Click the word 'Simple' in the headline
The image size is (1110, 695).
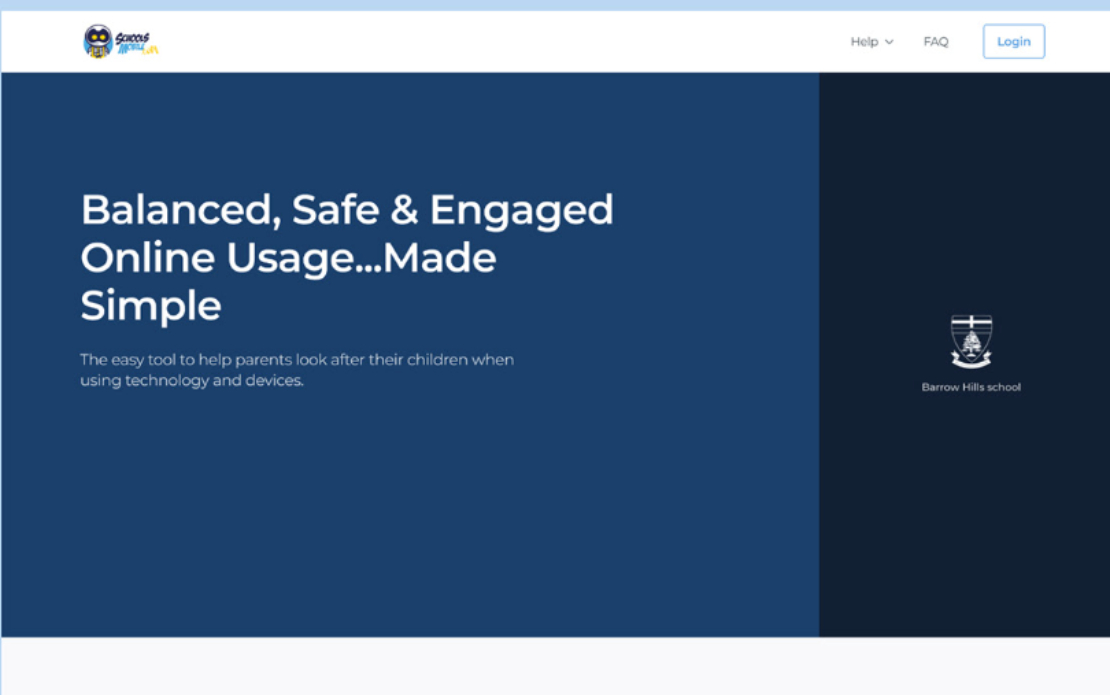(x=151, y=306)
